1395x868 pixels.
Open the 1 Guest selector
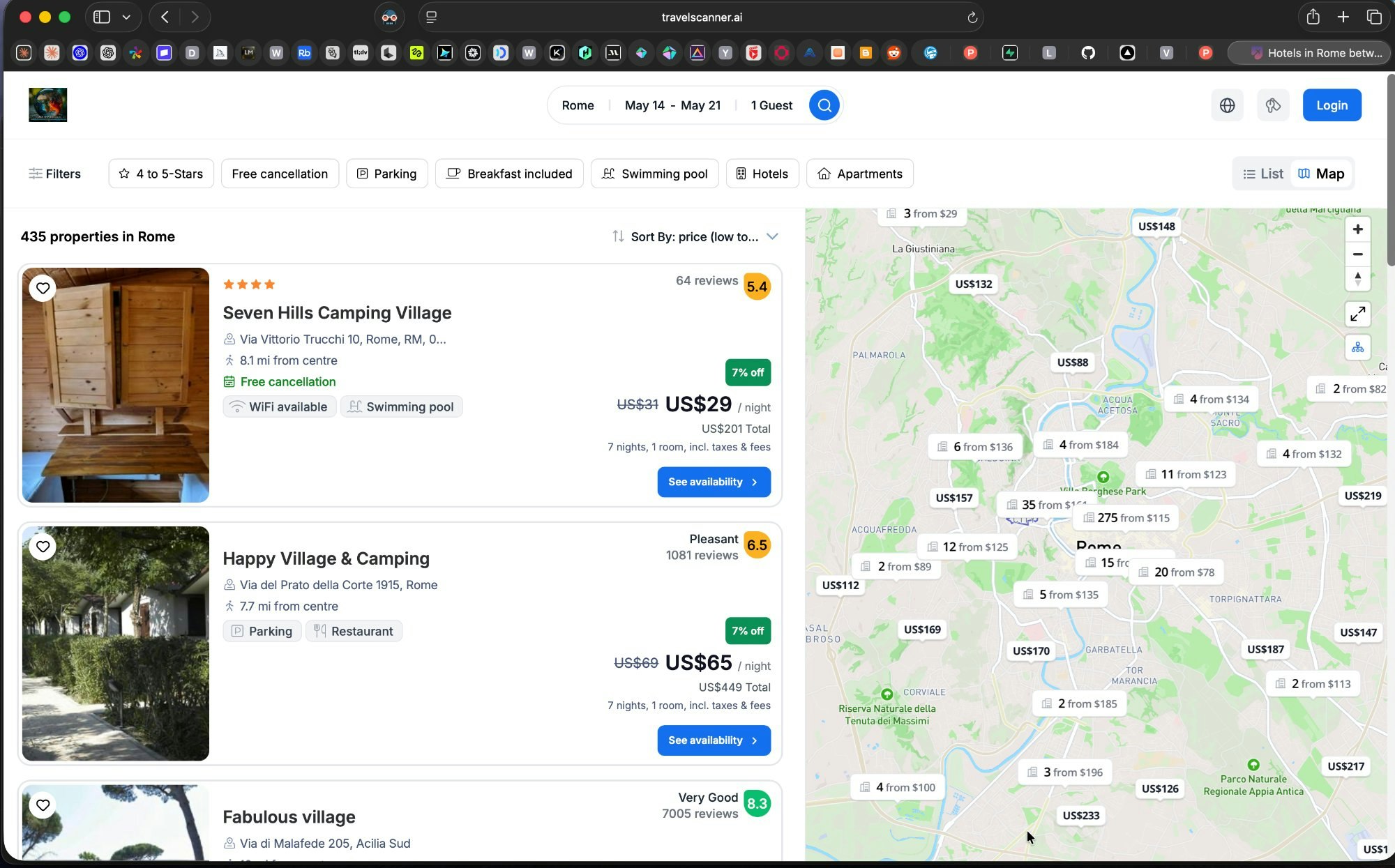pos(771,105)
